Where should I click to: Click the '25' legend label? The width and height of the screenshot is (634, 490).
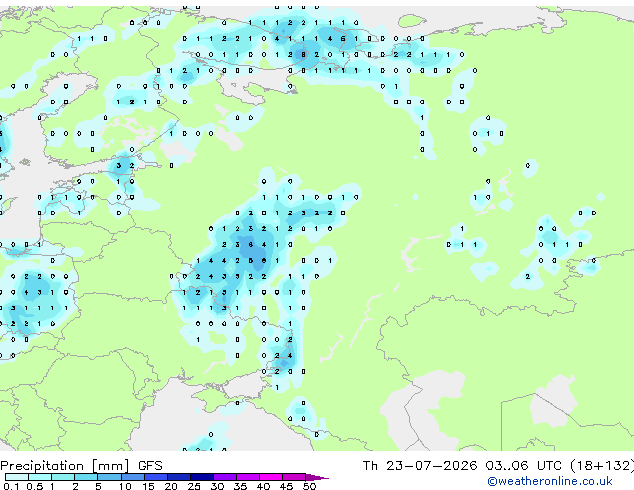click(194, 486)
